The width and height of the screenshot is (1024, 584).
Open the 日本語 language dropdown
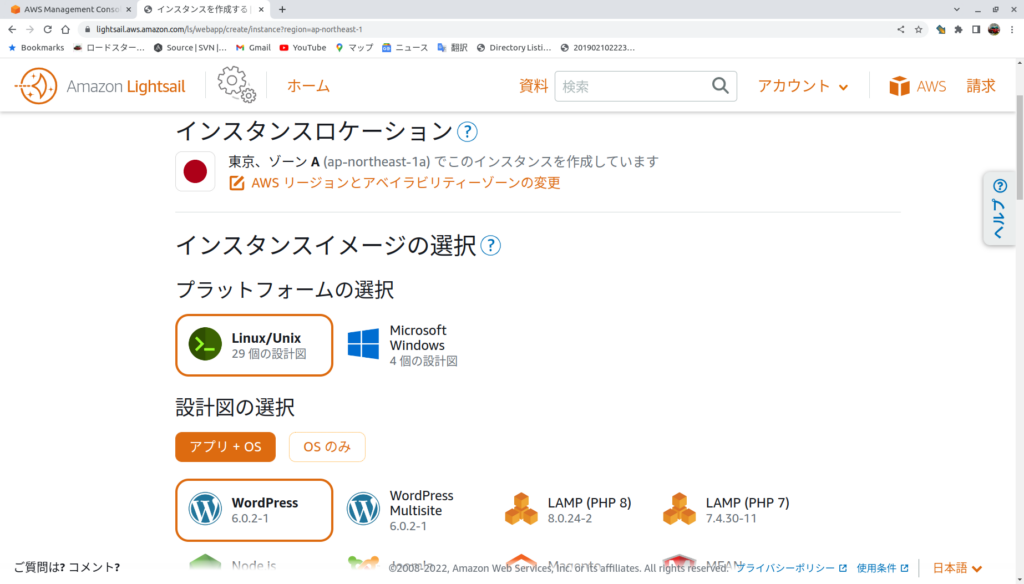(x=957, y=568)
